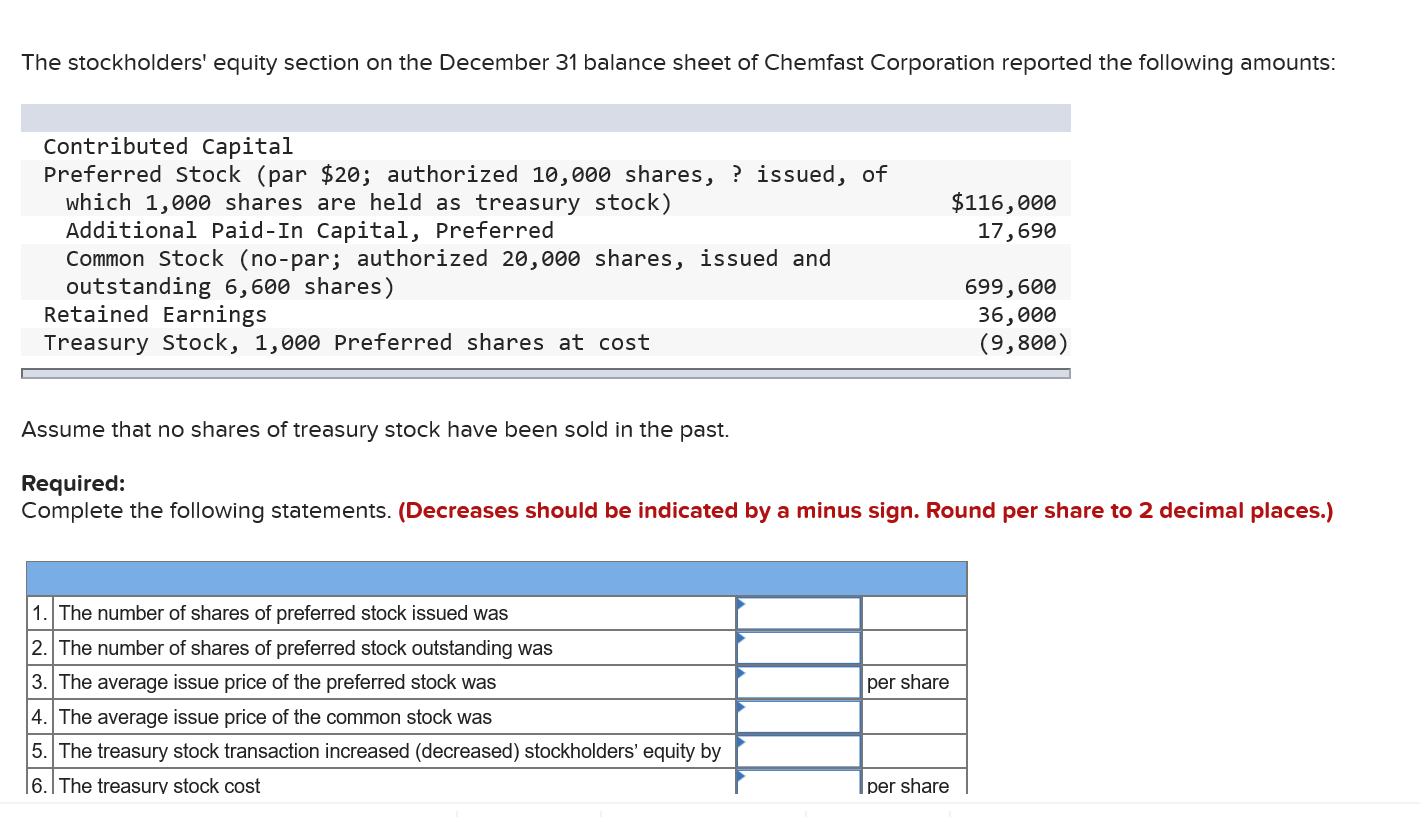Click 'The average issue price of the preferred stock was'

click(278, 682)
